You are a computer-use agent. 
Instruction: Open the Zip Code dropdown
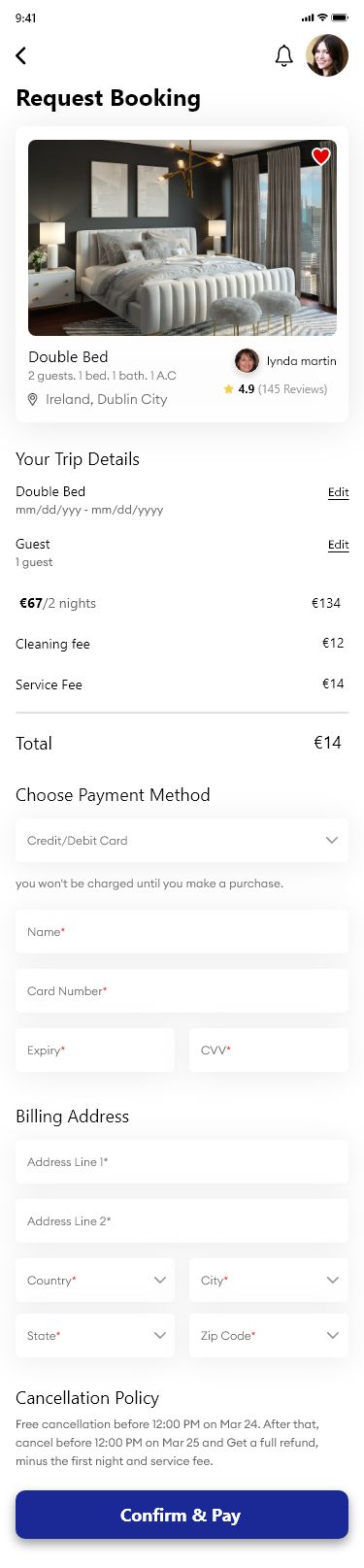coord(269,1335)
